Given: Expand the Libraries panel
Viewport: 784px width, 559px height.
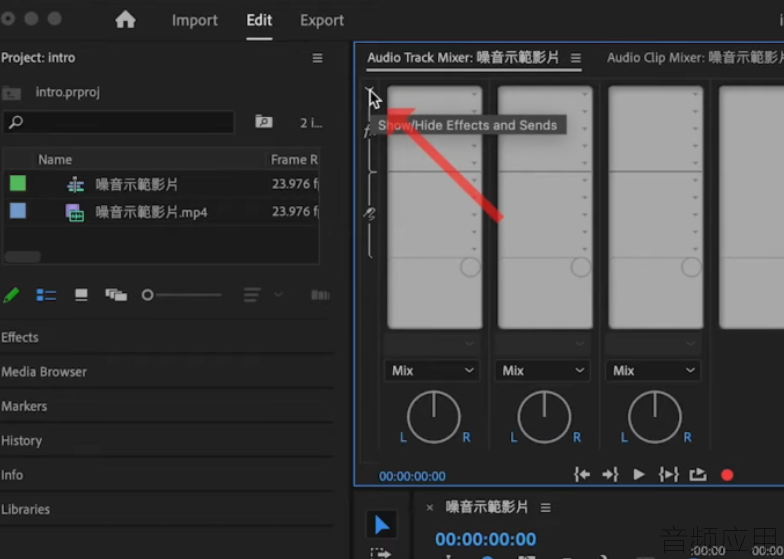Looking at the screenshot, I should tap(26, 510).
